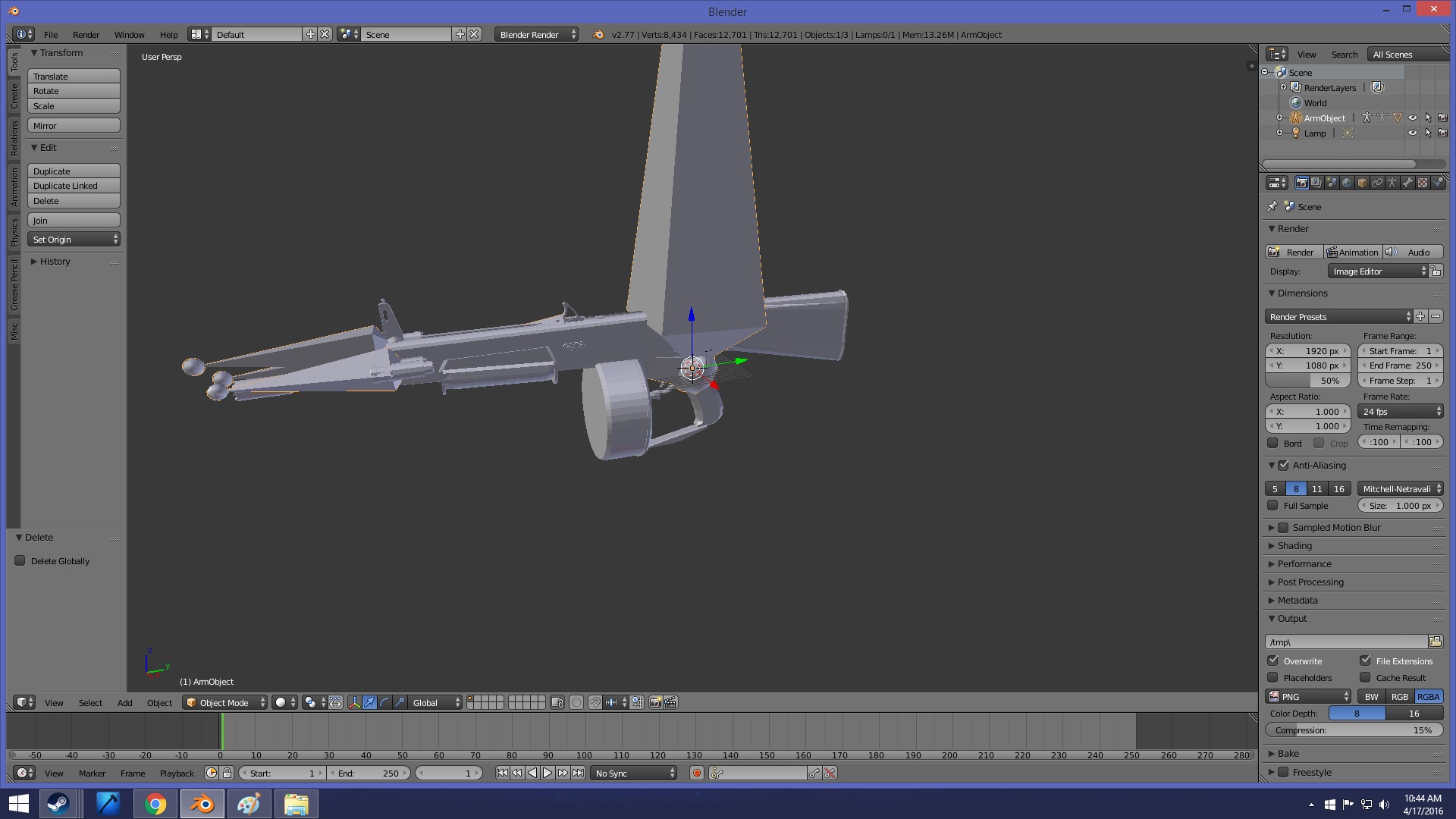Click the Animation render button
Image resolution: width=1456 pixels, height=819 pixels.
1352,252
